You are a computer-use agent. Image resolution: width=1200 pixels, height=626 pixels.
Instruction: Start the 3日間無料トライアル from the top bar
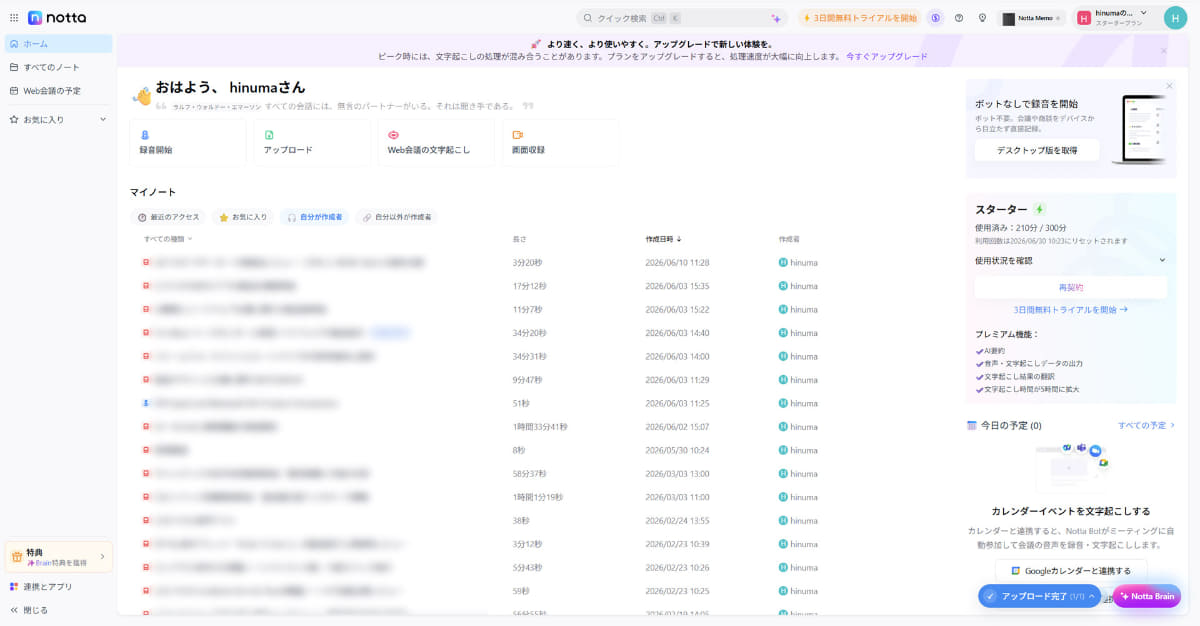pyautogui.click(x=859, y=18)
